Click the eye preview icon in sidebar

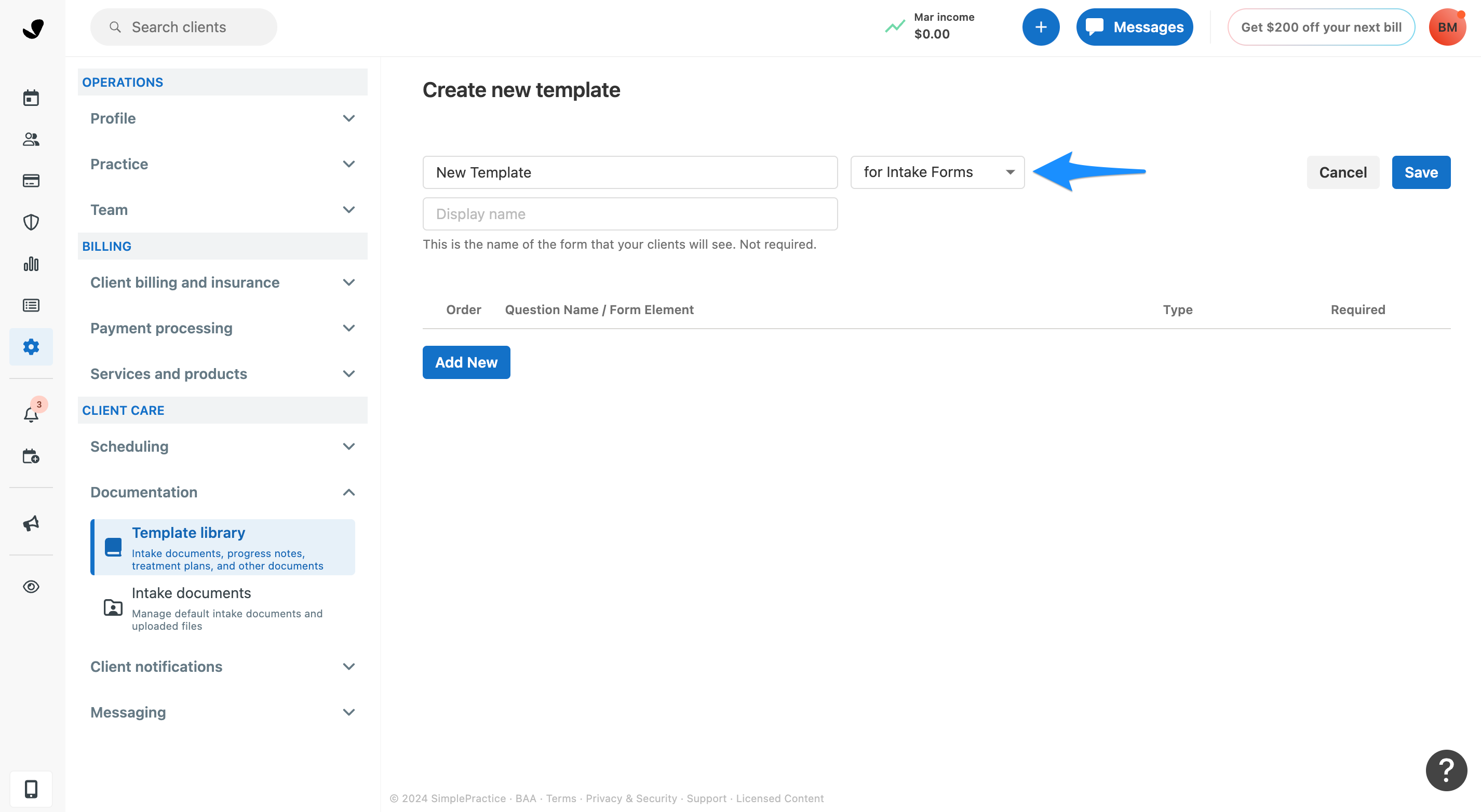[31, 587]
